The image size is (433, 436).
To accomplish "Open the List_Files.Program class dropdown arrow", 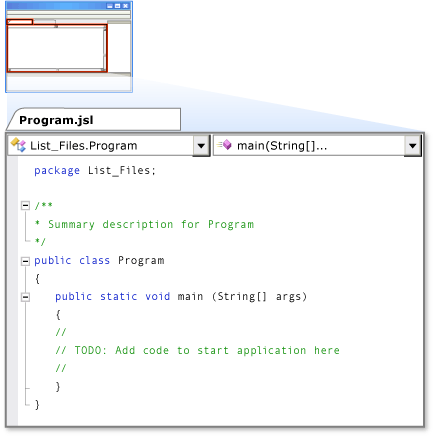I will 201,146.
